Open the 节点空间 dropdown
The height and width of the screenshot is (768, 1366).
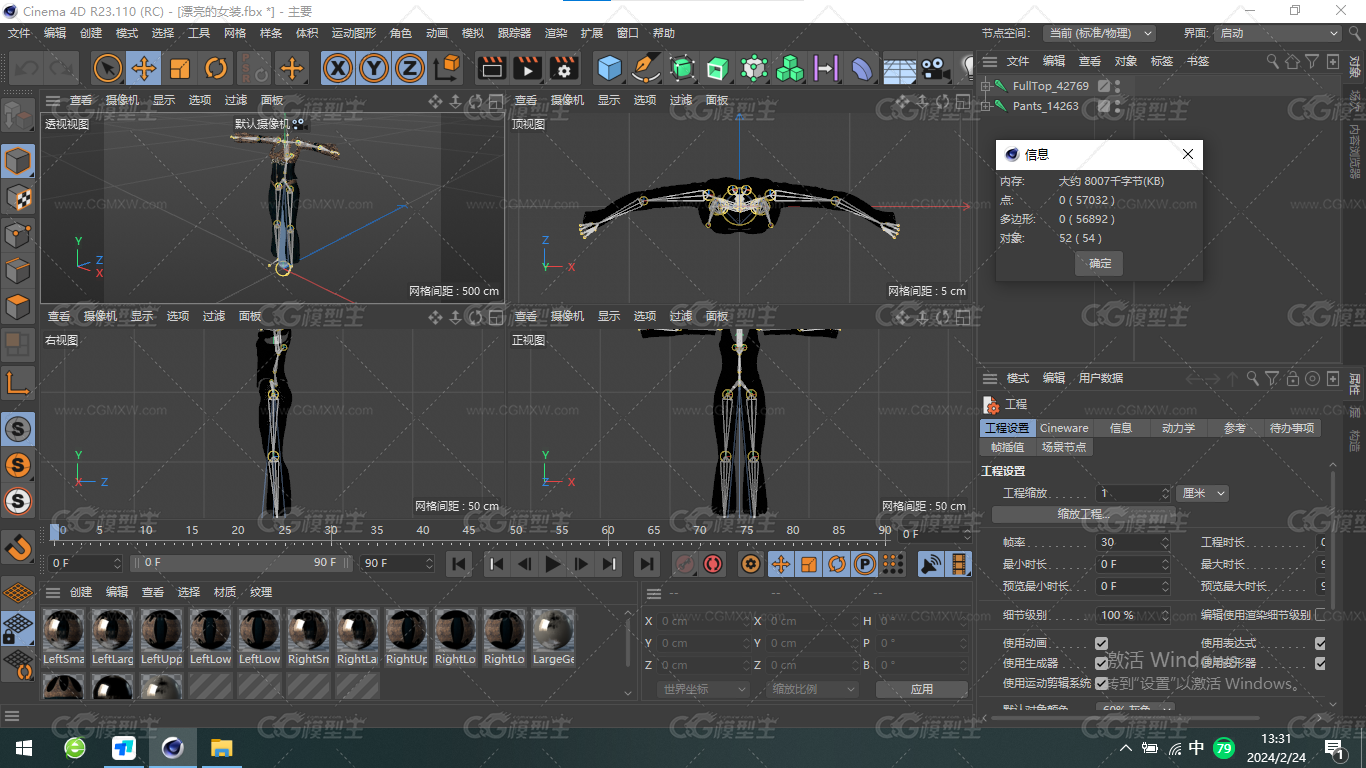(x=1099, y=33)
